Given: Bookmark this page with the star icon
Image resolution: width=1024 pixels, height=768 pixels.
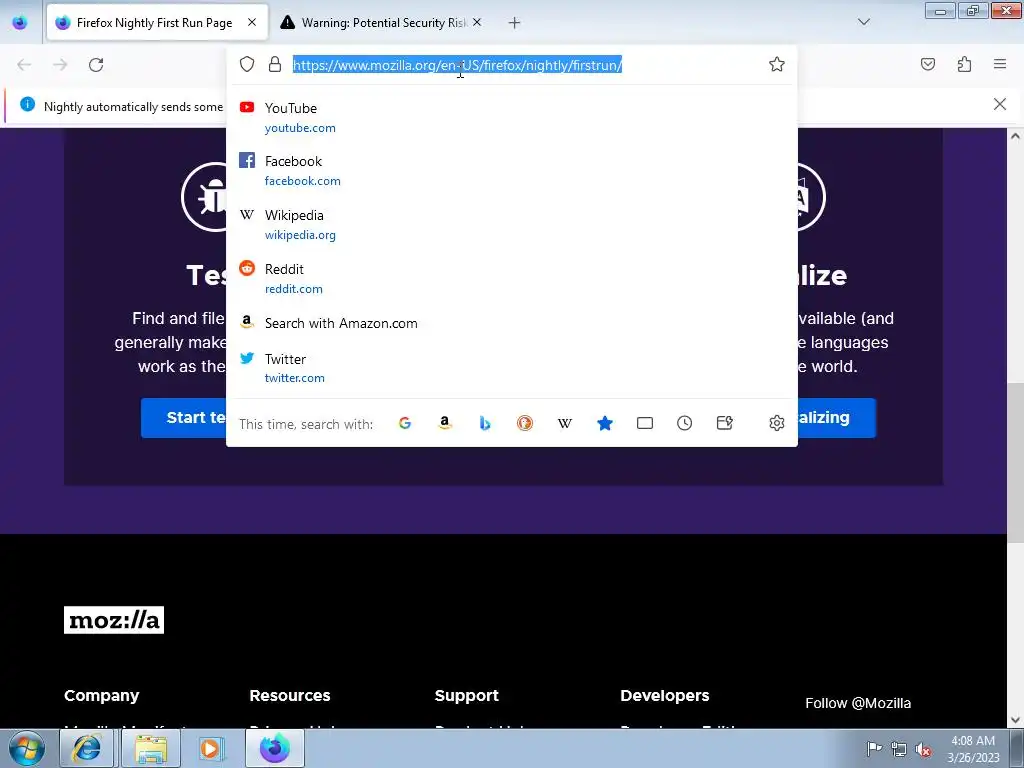Looking at the screenshot, I should (x=776, y=64).
